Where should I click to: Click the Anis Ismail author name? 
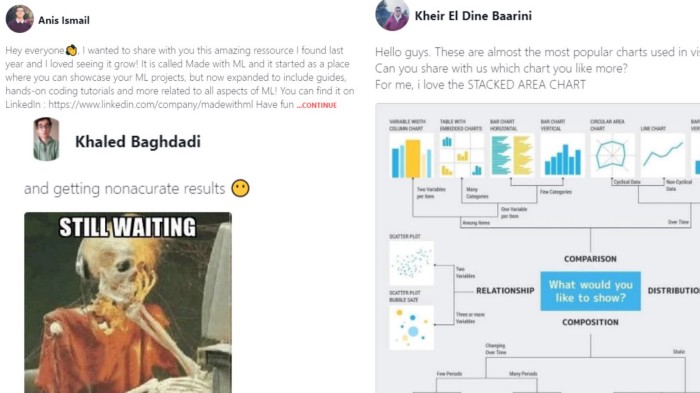(64, 20)
